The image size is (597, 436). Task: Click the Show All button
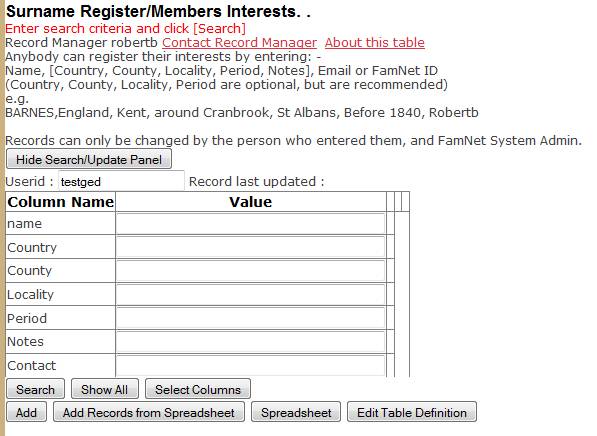point(105,389)
